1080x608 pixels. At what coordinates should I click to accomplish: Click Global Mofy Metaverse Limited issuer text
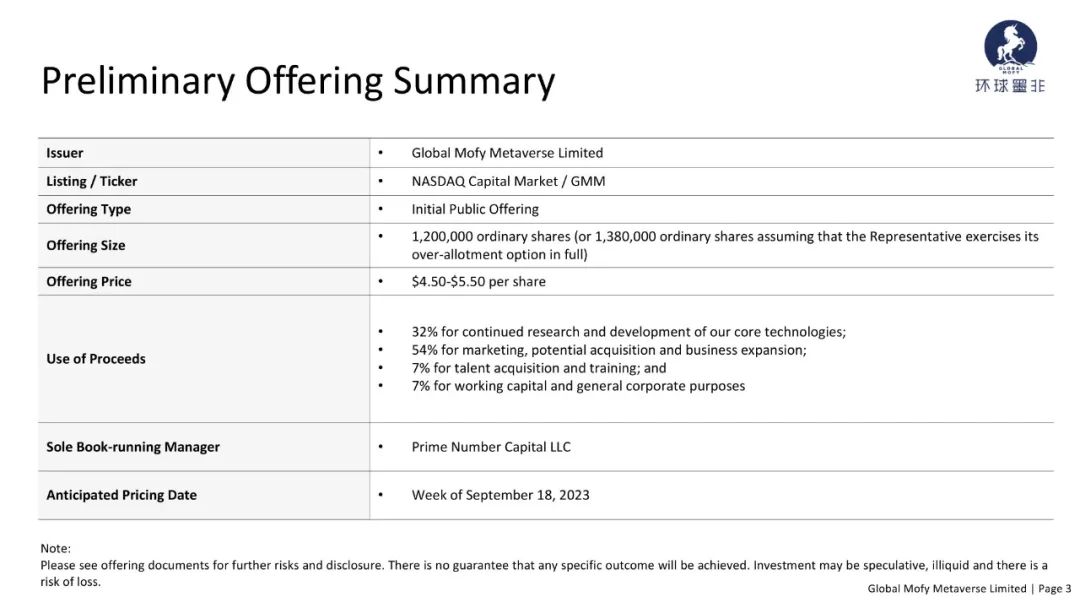tap(507, 153)
